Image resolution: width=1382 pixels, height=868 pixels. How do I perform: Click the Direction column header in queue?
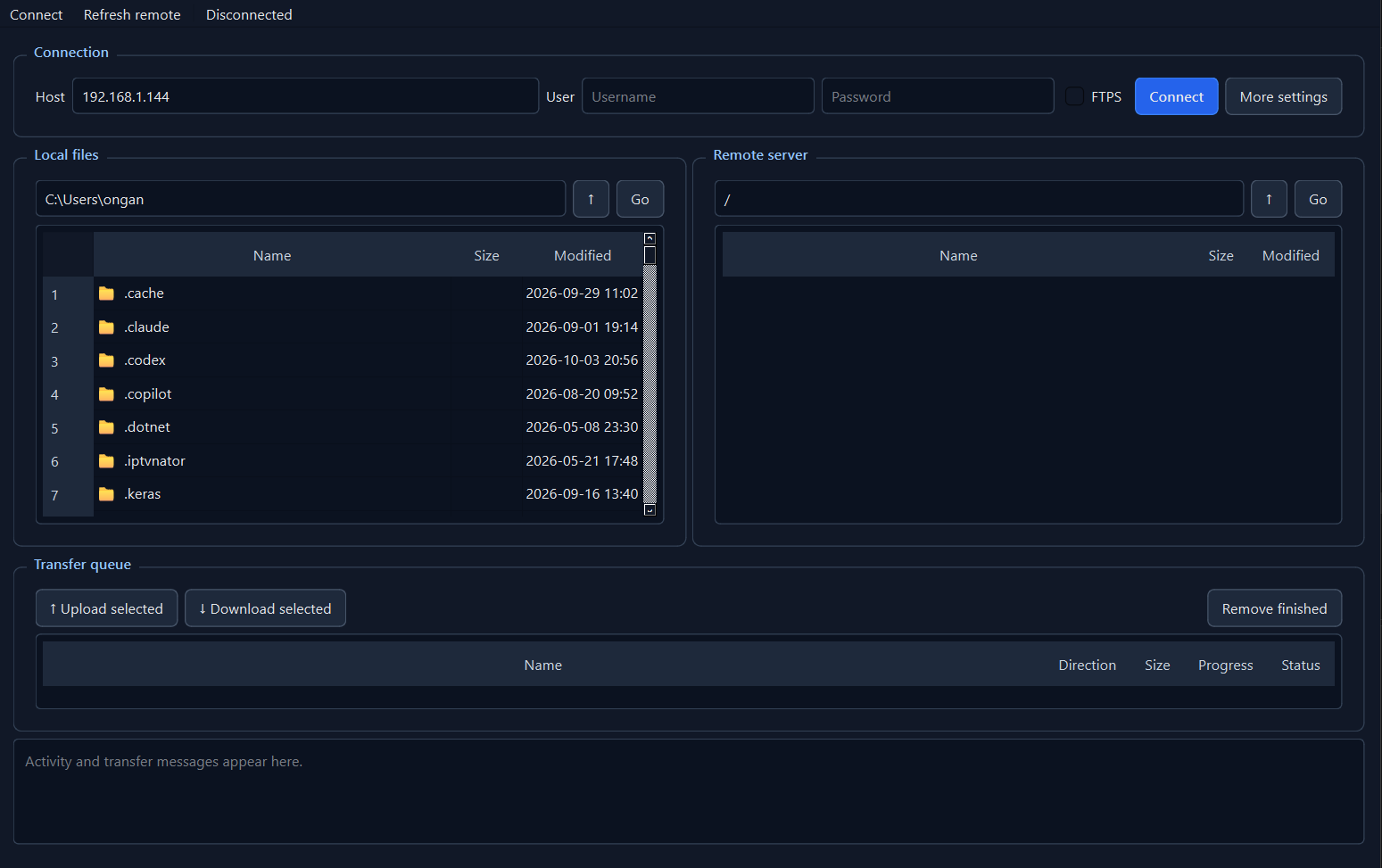coord(1087,665)
